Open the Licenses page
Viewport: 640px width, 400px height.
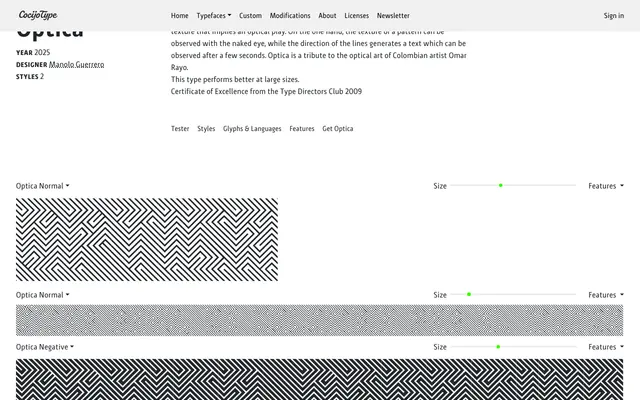(356, 16)
